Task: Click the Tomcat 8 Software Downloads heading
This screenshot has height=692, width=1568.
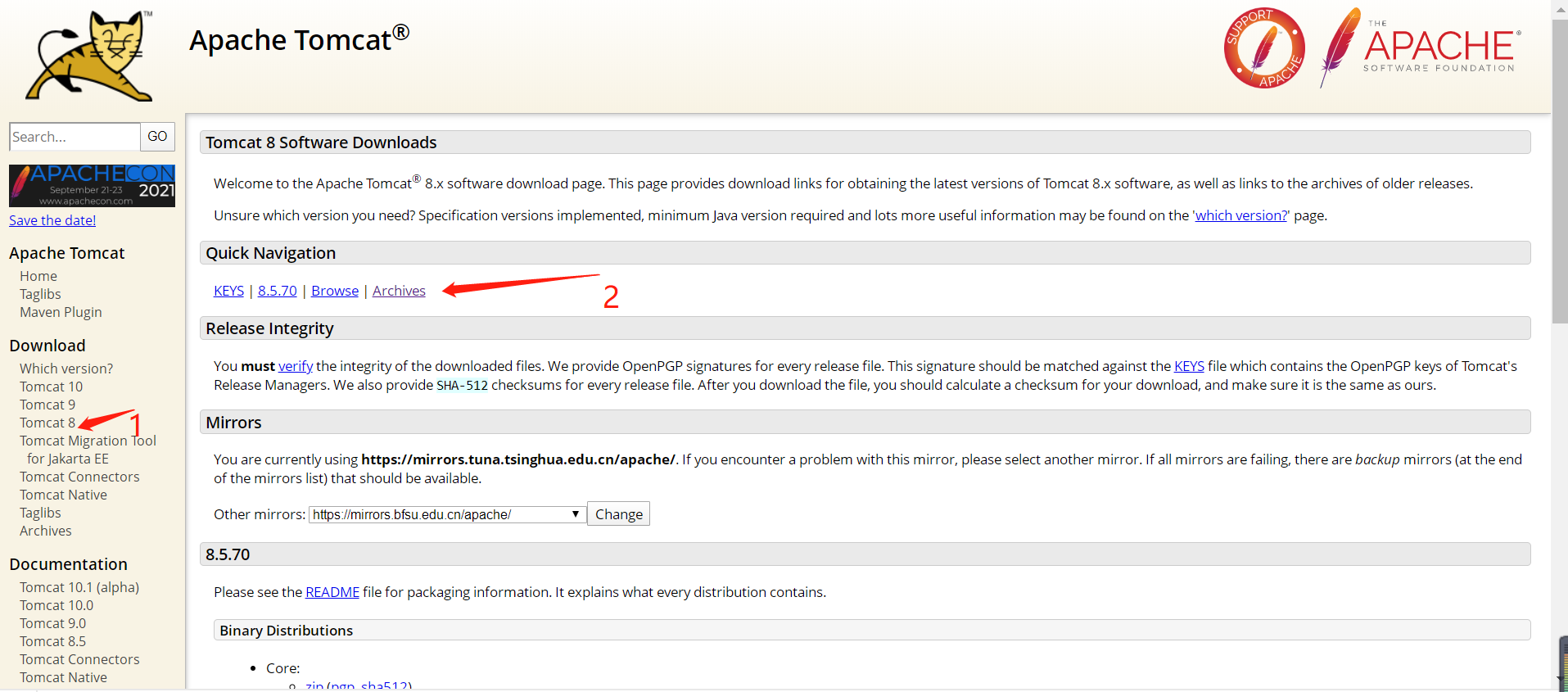Action: [321, 142]
